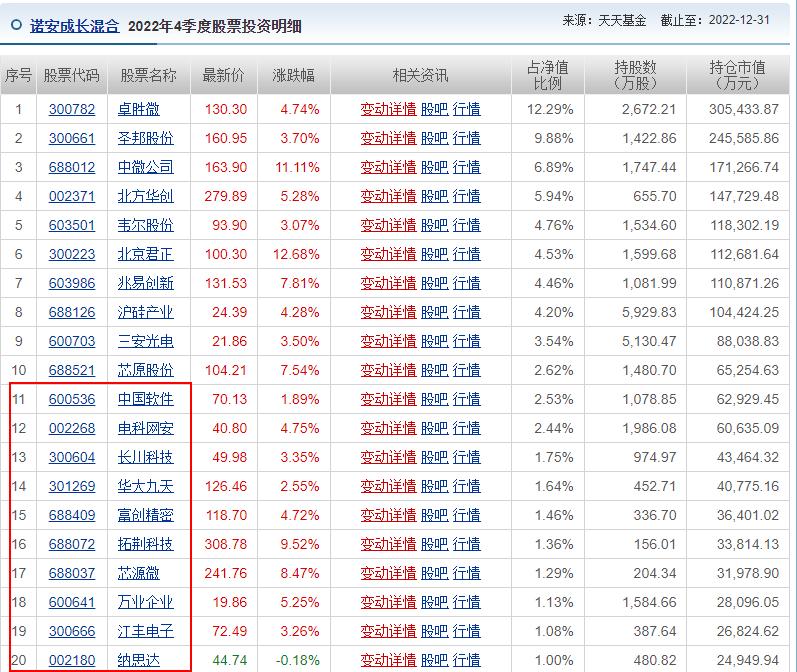Open stock code link 002268

pyautogui.click(x=72, y=428)
